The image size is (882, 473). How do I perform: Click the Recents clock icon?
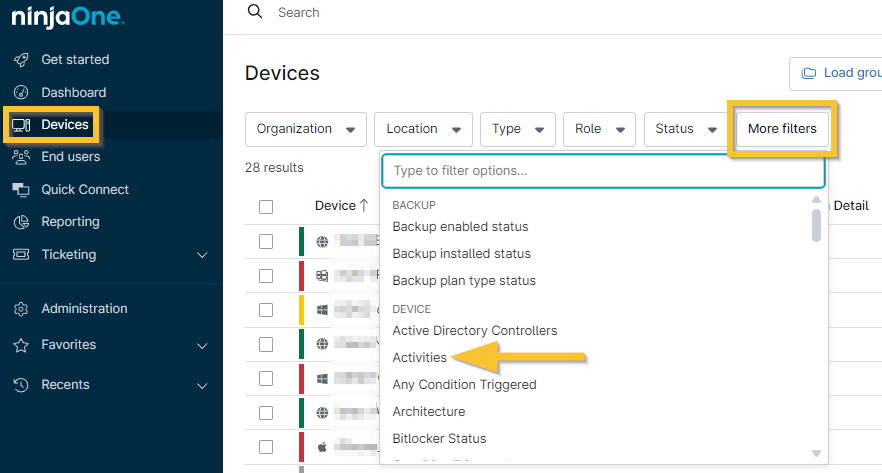pos(21,385)
